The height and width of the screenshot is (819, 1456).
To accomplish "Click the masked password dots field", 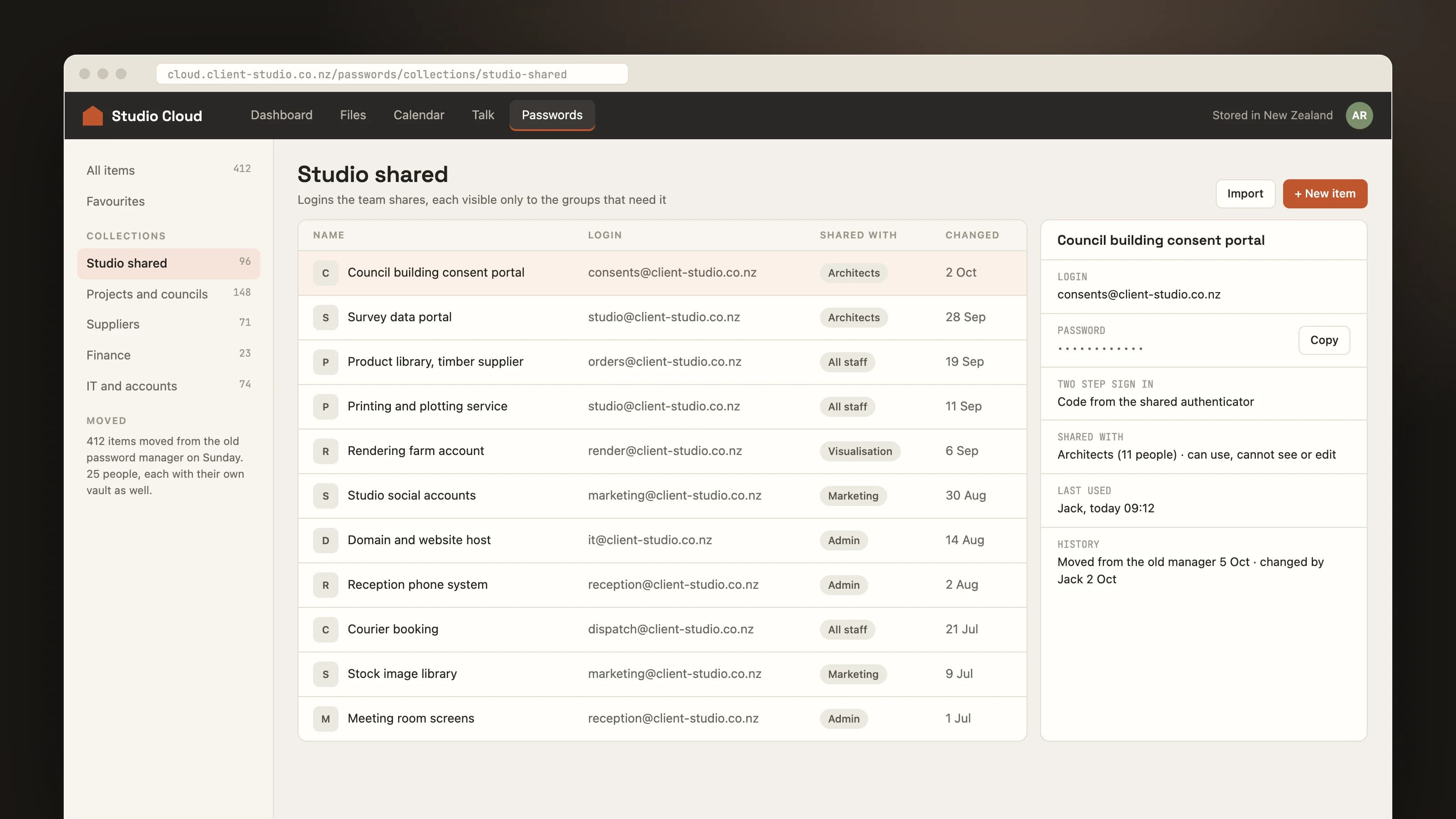I will point(1100,349).
